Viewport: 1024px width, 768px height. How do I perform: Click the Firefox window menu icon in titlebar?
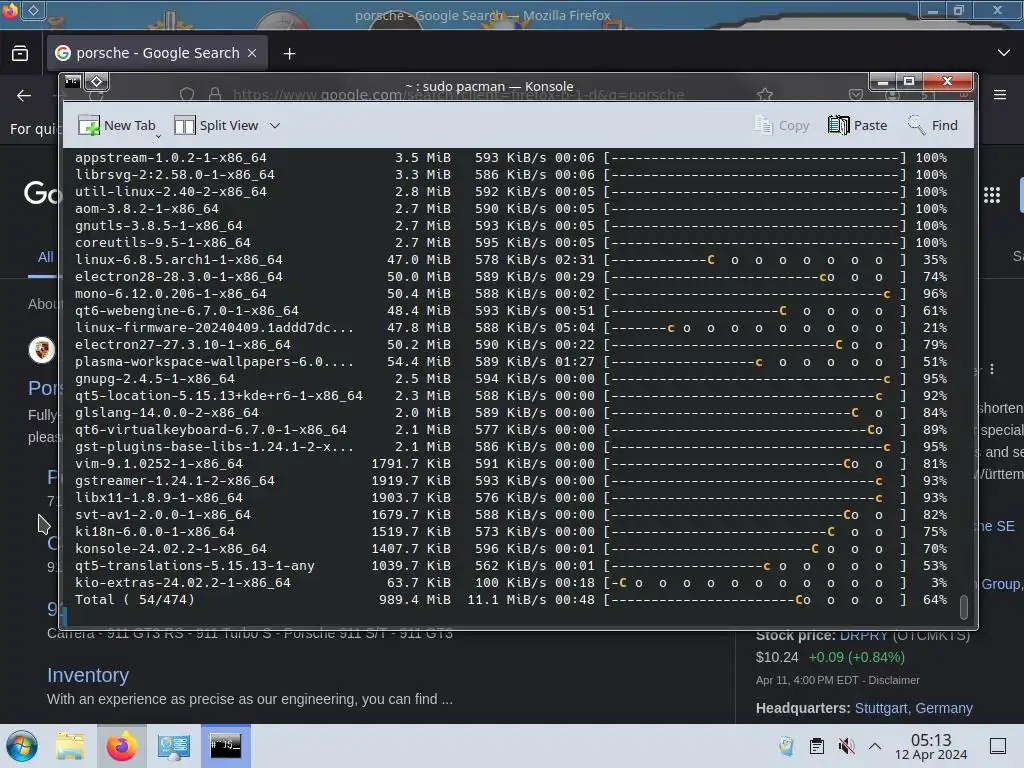coord(10,10)
